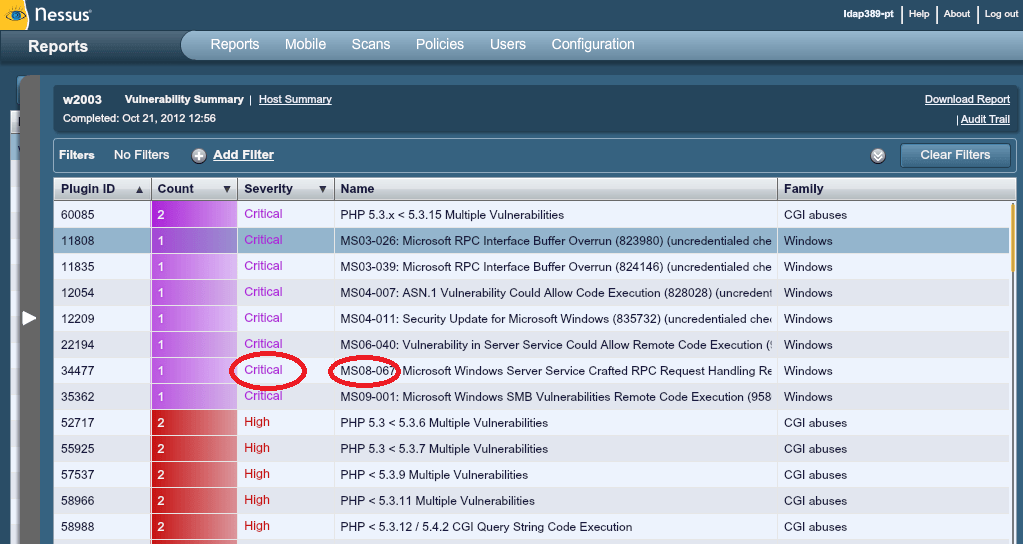This screenshot has width=1023, height=544.
Task: Click CGI abuses family for plugin 60085
Action: tap(816, 215)
